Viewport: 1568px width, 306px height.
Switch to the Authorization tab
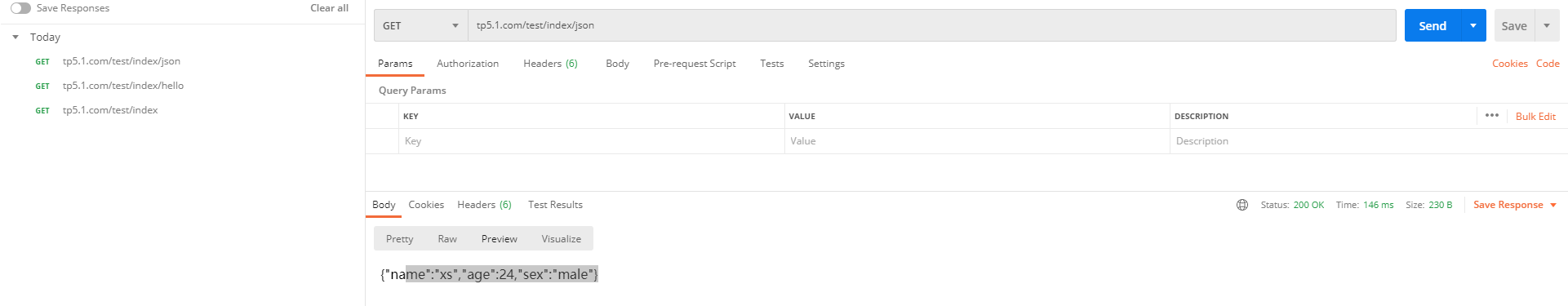click(x=468, y=64)
